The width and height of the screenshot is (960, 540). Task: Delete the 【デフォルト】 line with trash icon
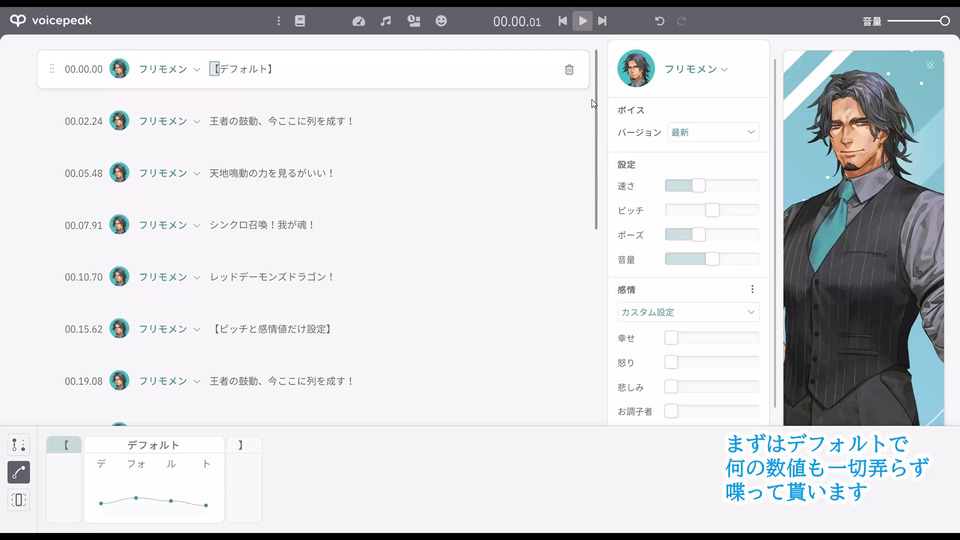tap(569, 70)
